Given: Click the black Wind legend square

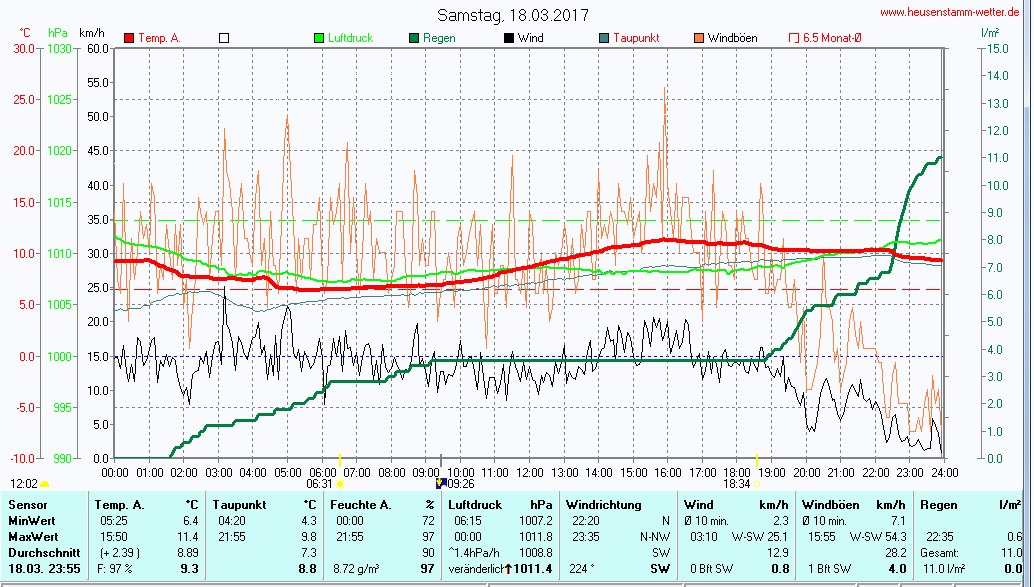Looking at the screenshot, I should coord(509,38).
